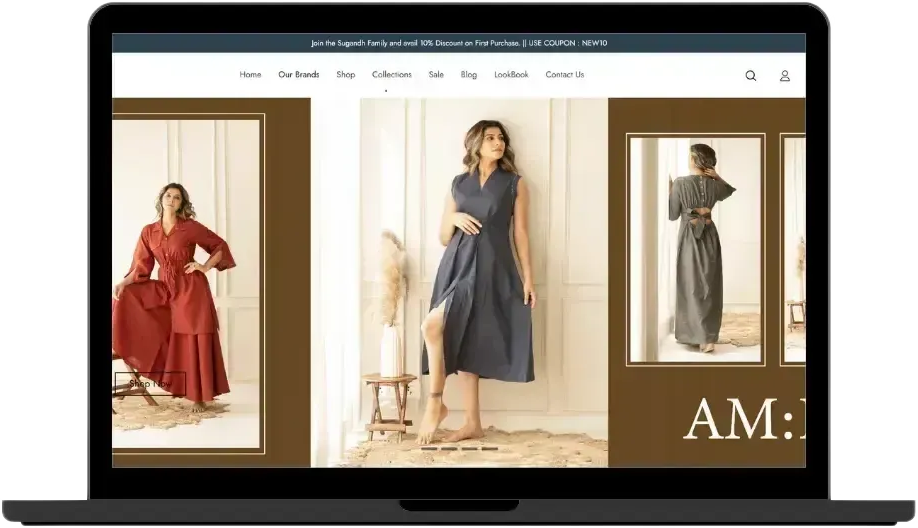Open the search magnifier icon

click(750, 75)
